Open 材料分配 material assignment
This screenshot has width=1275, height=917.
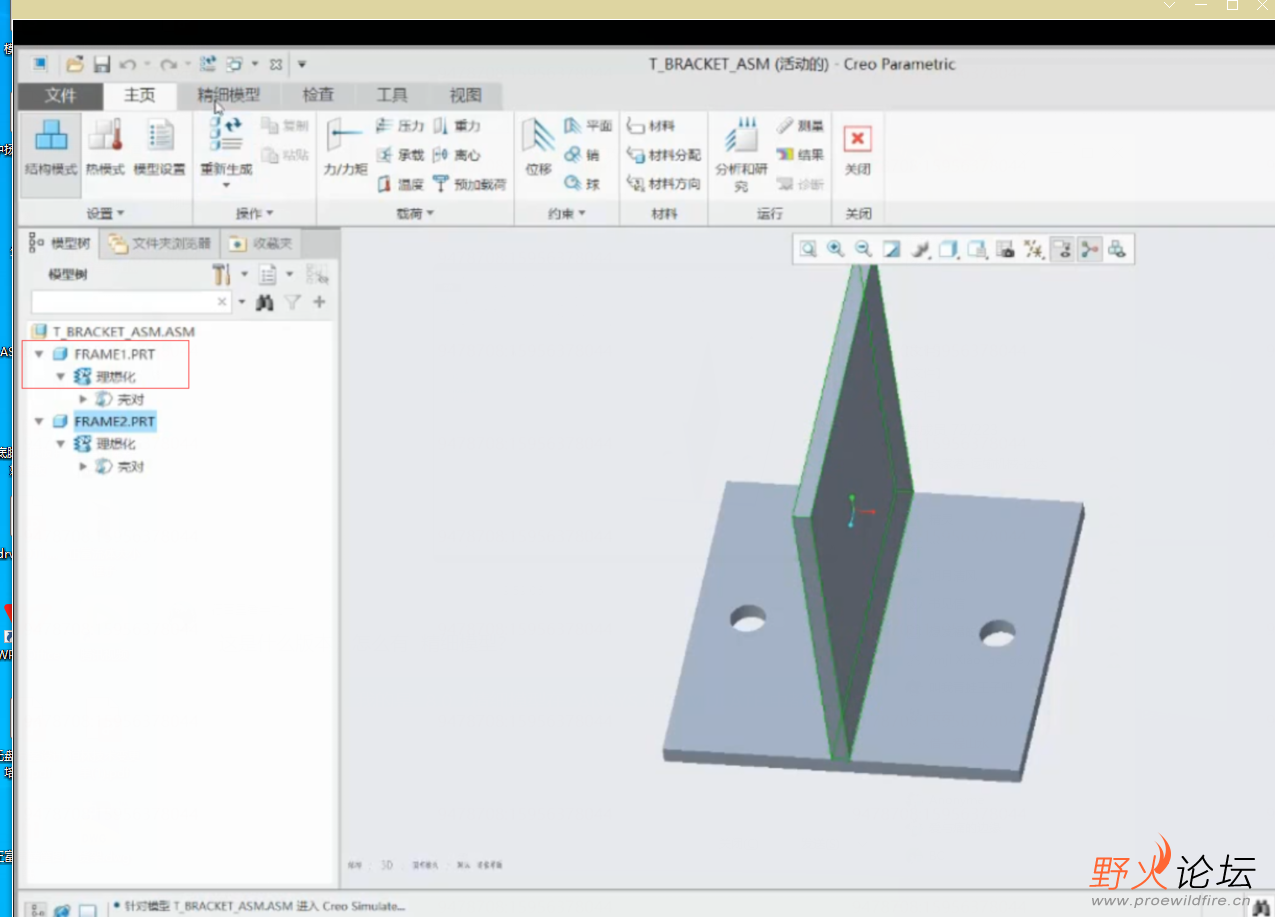tap(663, 155)
